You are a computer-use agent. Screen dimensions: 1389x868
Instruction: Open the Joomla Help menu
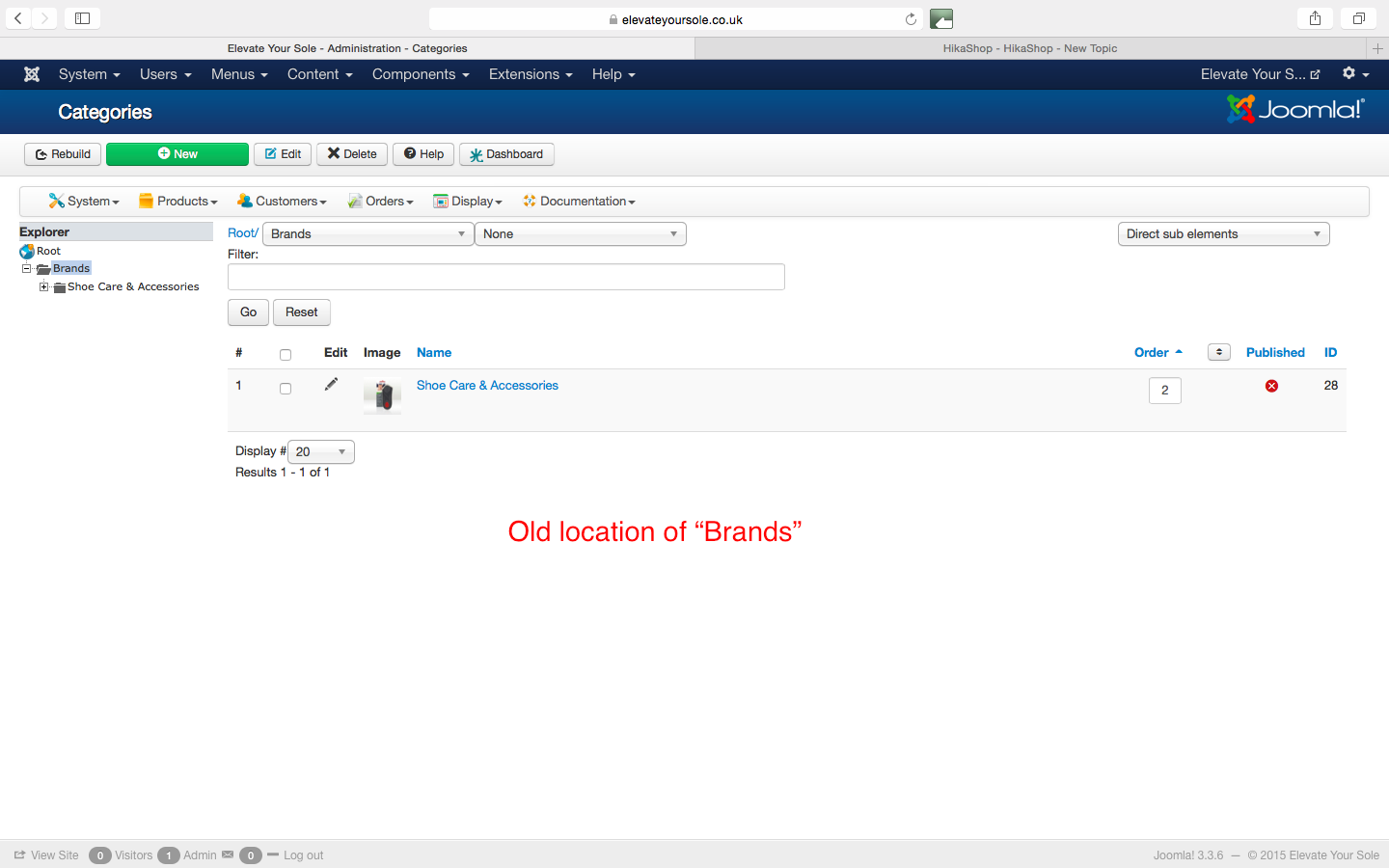pyautogui.click(x=613, y=74)
